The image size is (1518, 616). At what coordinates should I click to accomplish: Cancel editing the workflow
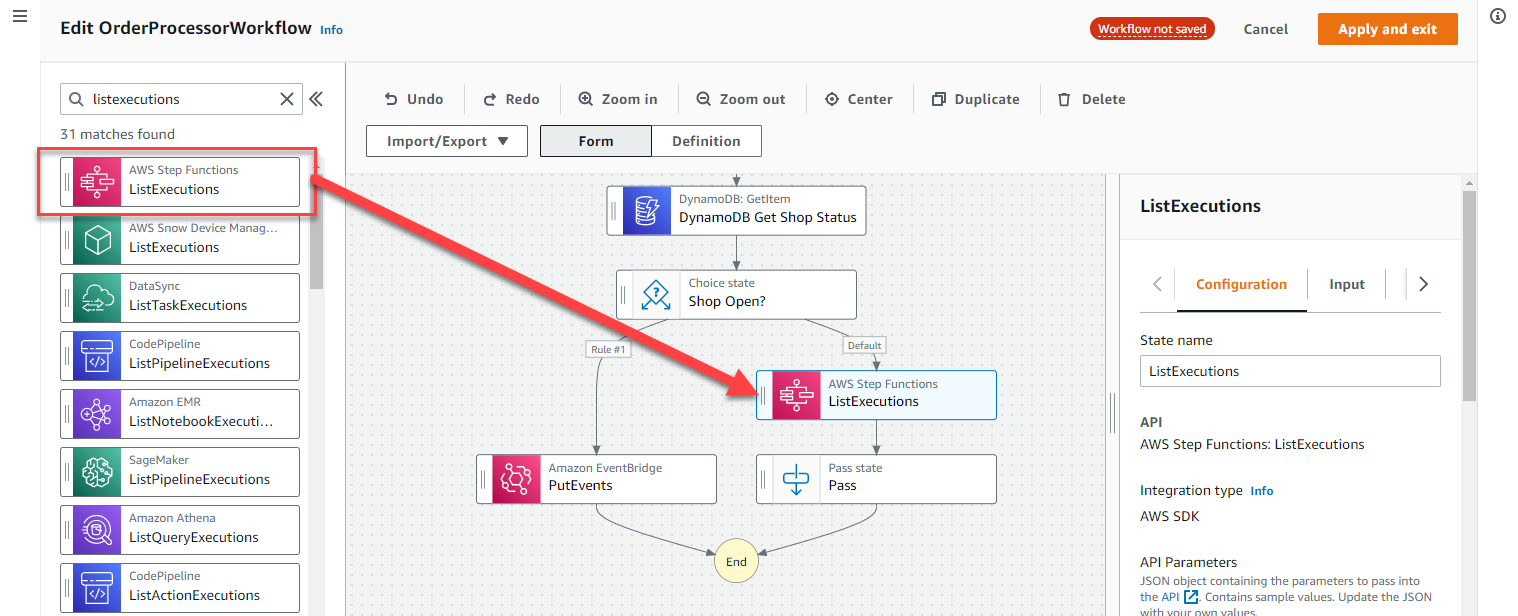pos(1266,29)
